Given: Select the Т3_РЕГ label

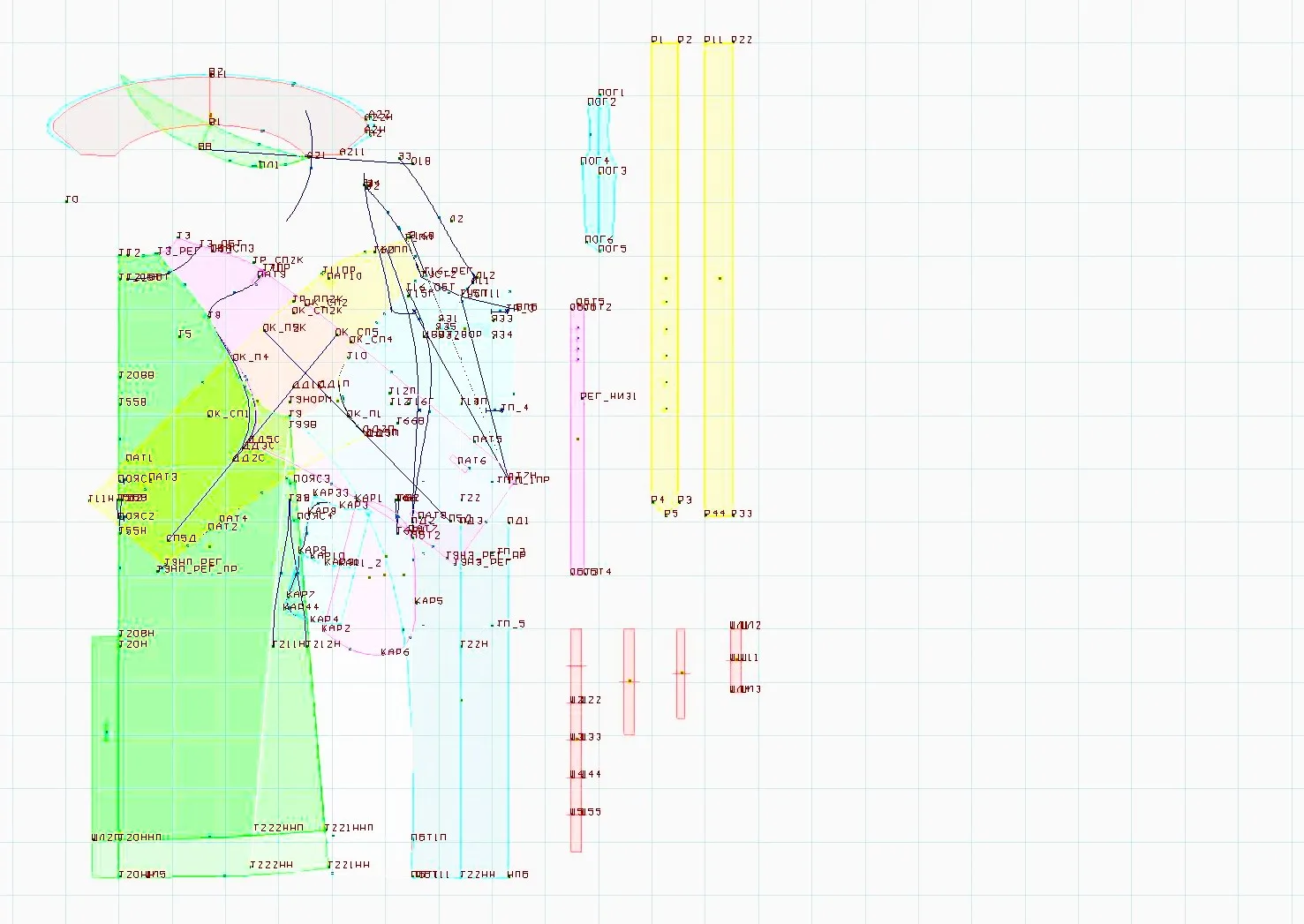Looking at the screenshot, I should [x=179, y=252].
